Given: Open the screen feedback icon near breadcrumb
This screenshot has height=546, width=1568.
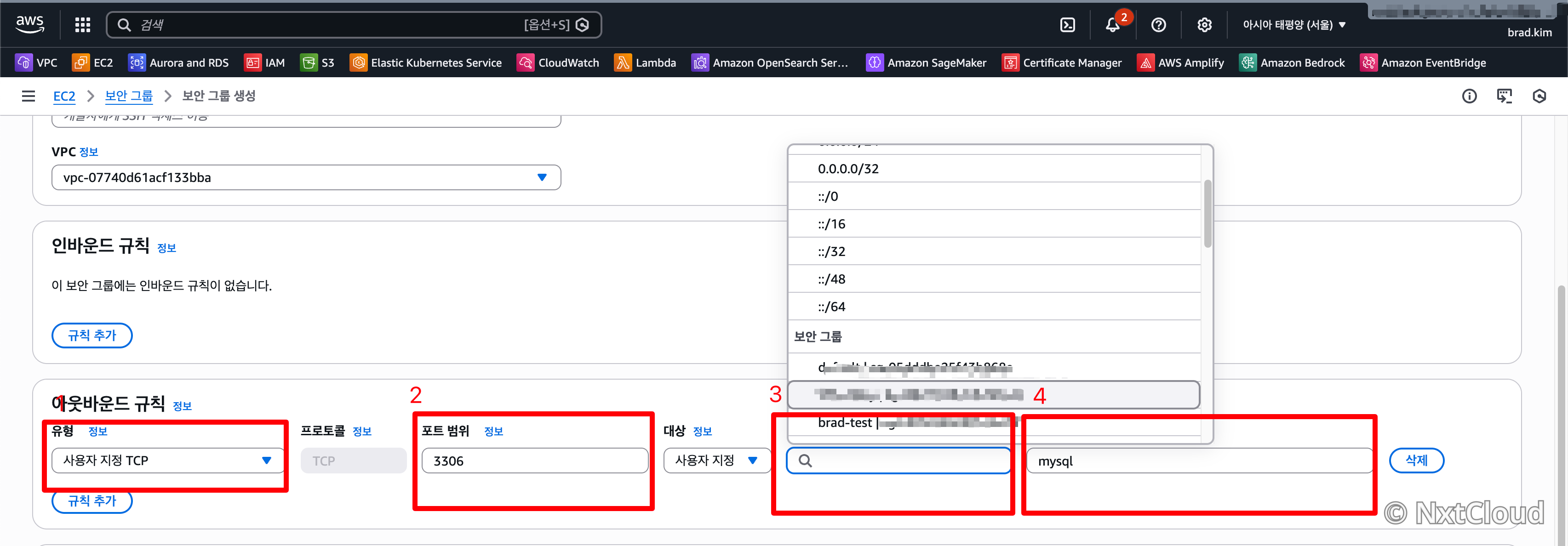Looking at the screenshot, I should pyautogui.click(x=1504, y=96).
